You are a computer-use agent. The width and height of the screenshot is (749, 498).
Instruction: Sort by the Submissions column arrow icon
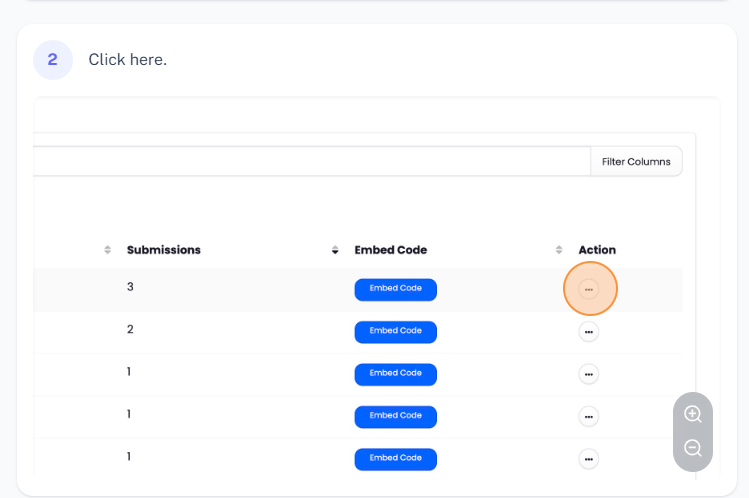[335, 250]
